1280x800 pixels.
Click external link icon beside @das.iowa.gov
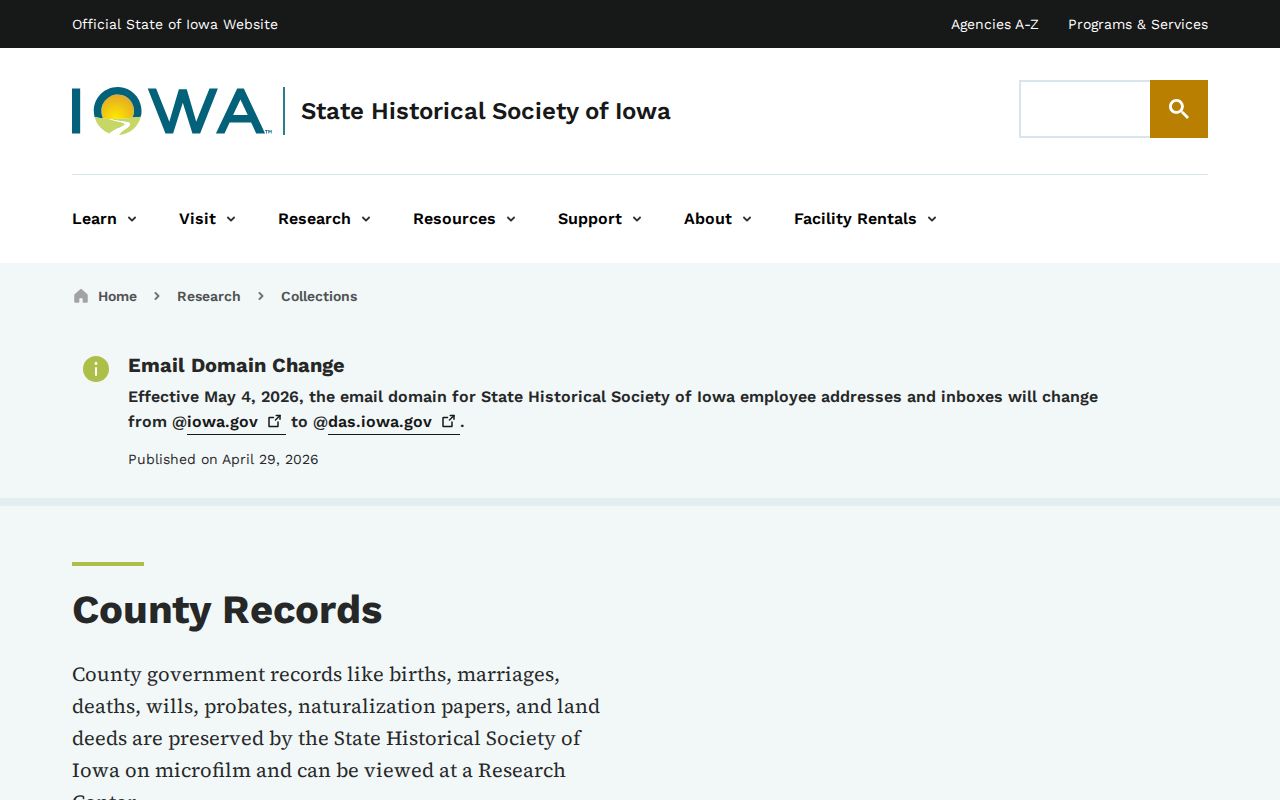coord(448,421)
